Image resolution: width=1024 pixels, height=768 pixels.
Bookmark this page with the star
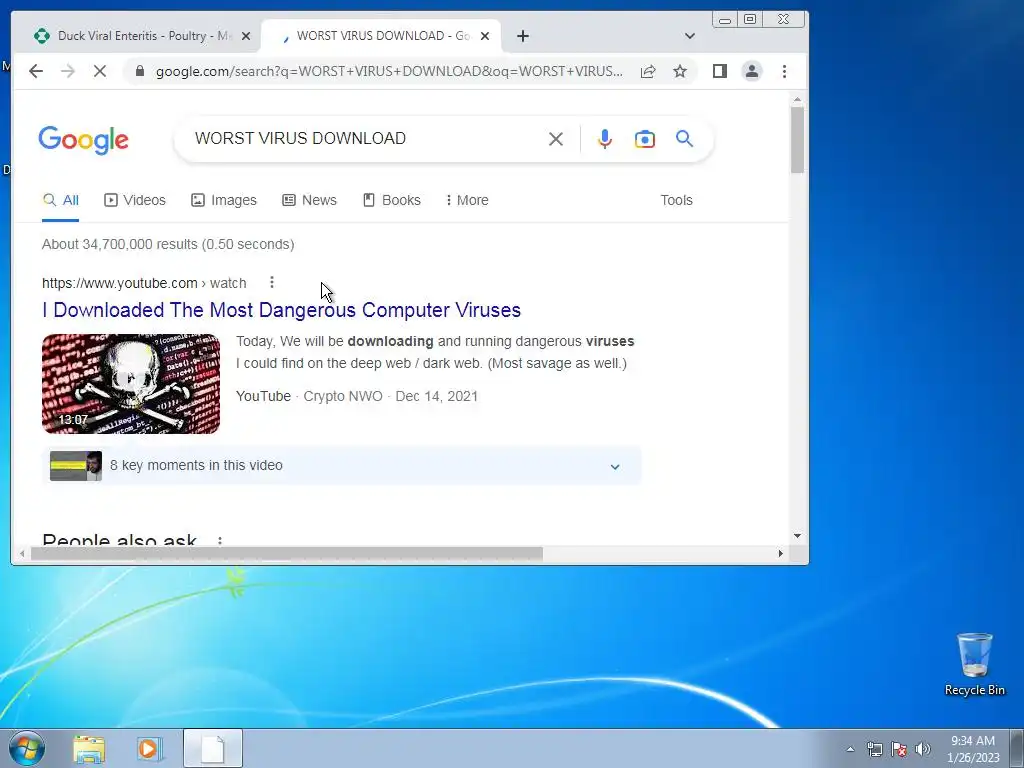pos(680,71)
